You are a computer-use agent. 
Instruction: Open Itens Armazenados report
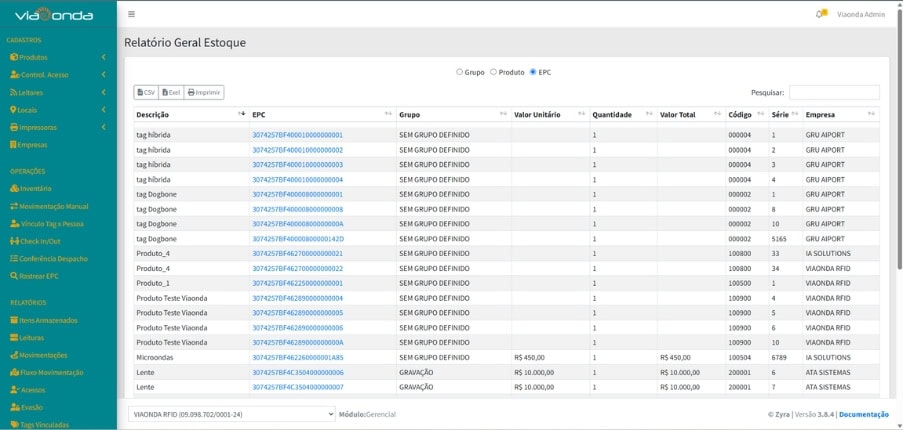coord(48,320)
